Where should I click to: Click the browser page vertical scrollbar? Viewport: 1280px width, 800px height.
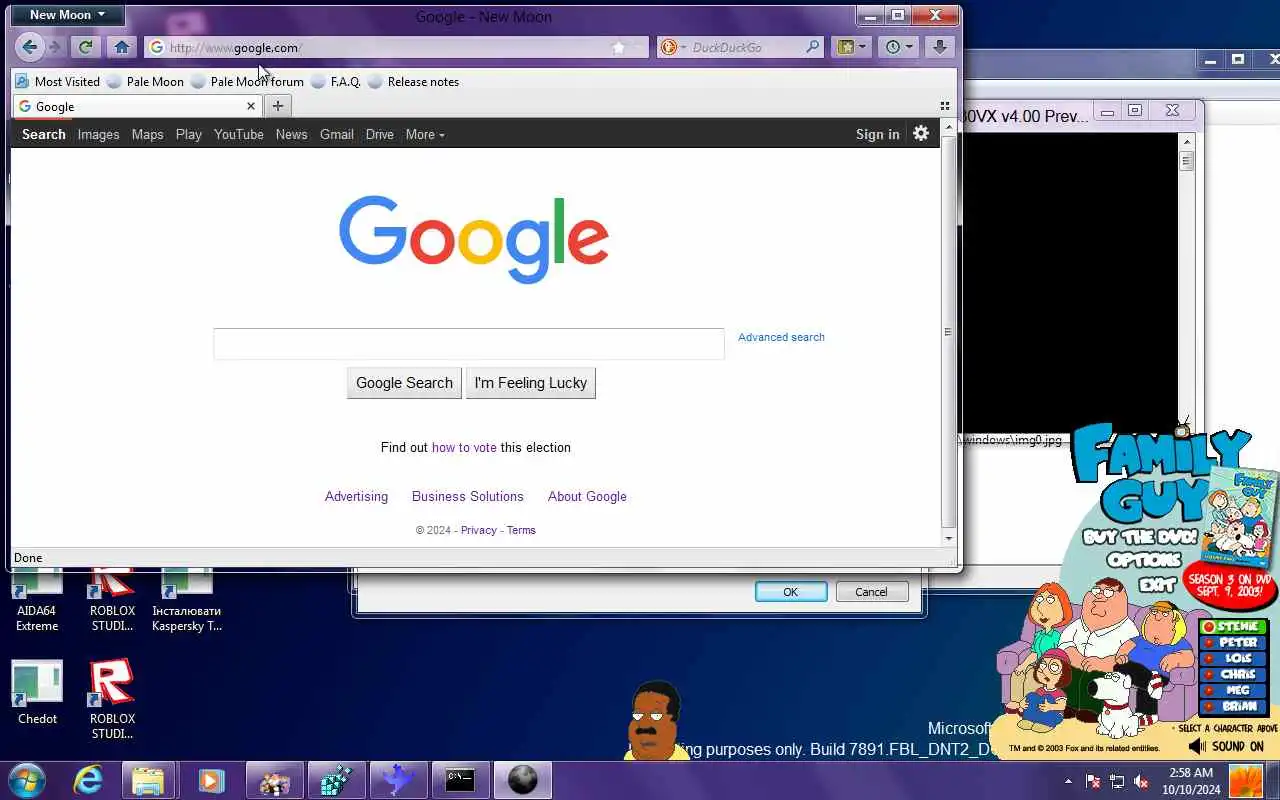(948, 332)
